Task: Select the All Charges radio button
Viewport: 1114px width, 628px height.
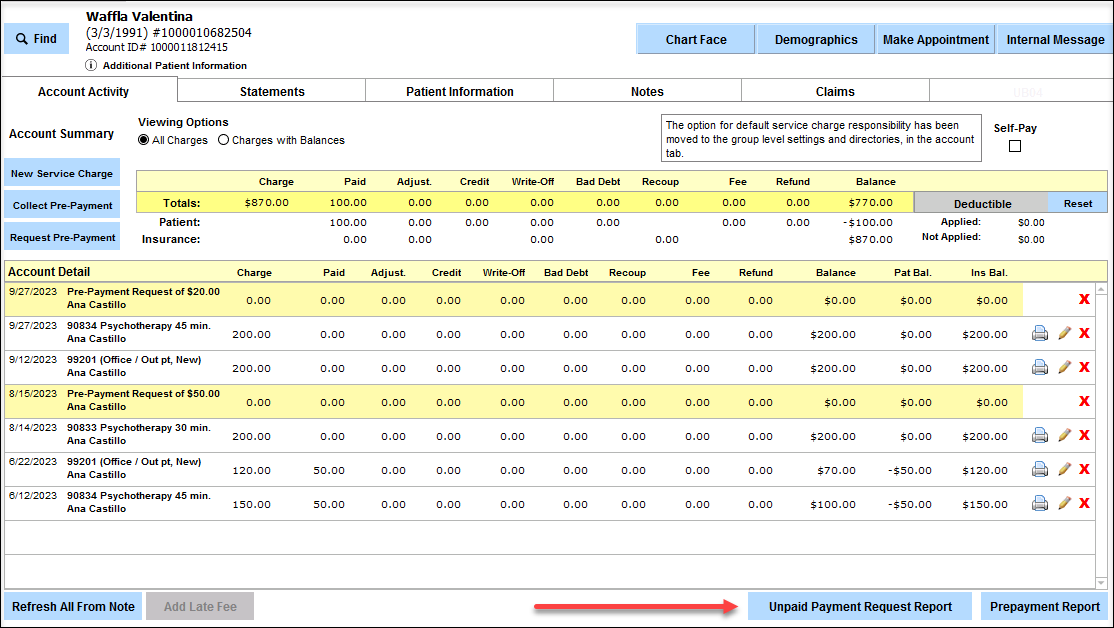Action: (144, 140)
